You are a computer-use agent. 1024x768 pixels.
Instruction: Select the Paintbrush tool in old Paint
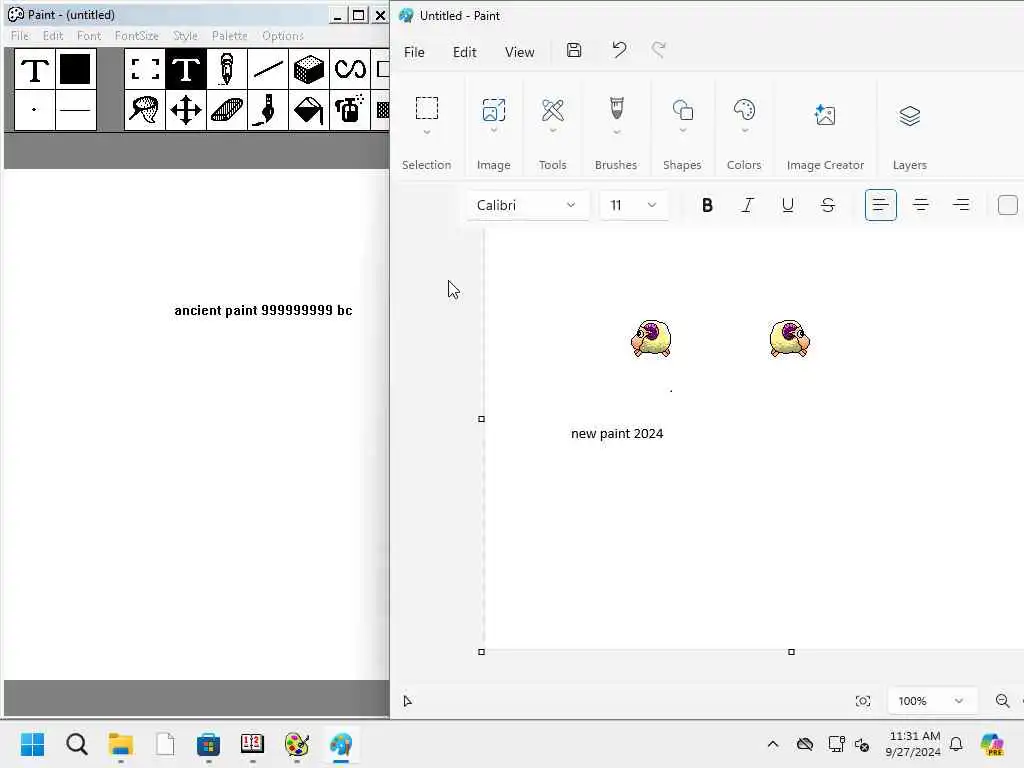tap(268, 110)
